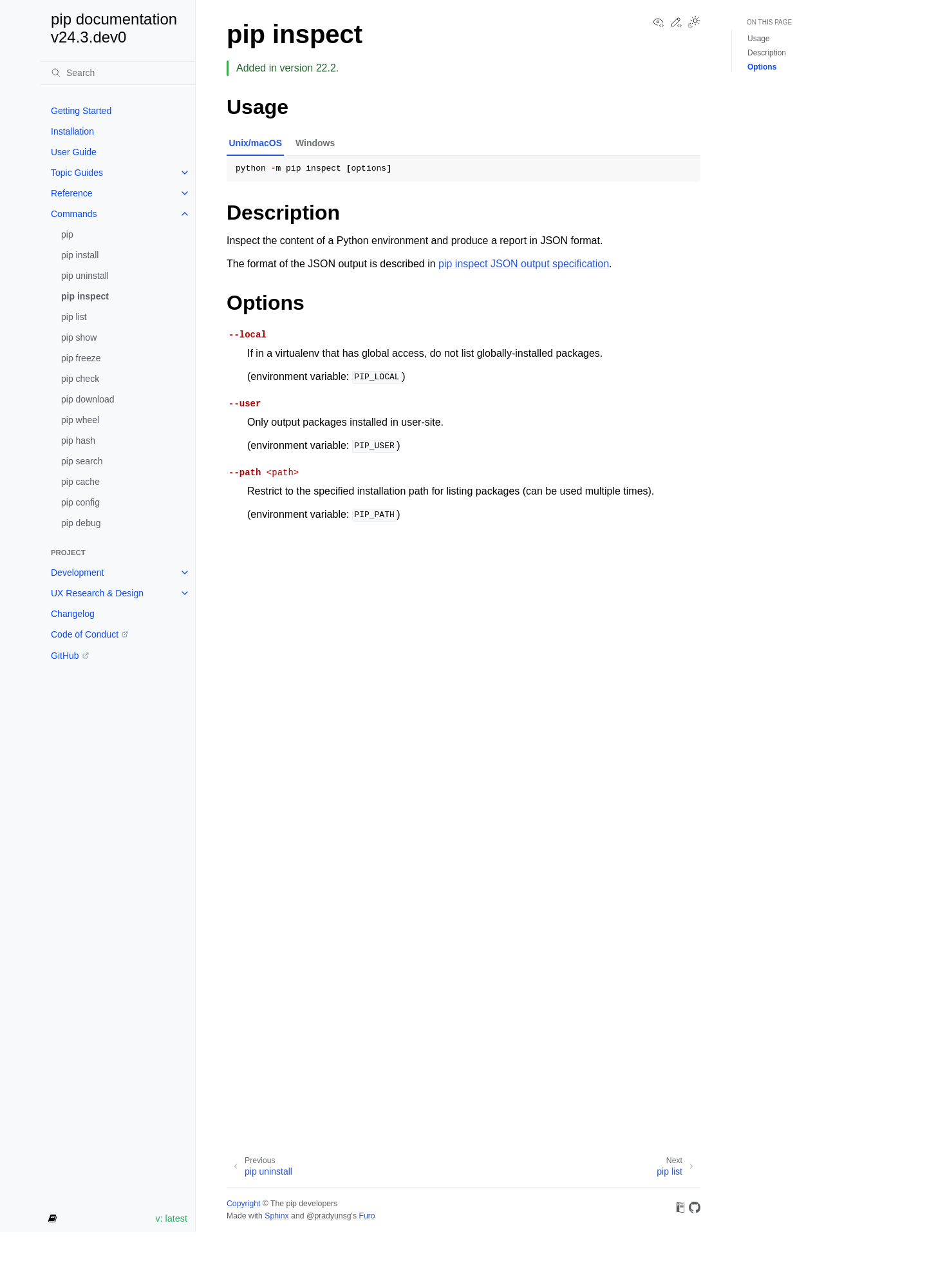Switch to the Windows tab

pyautogui.click(x=315, y=143)
